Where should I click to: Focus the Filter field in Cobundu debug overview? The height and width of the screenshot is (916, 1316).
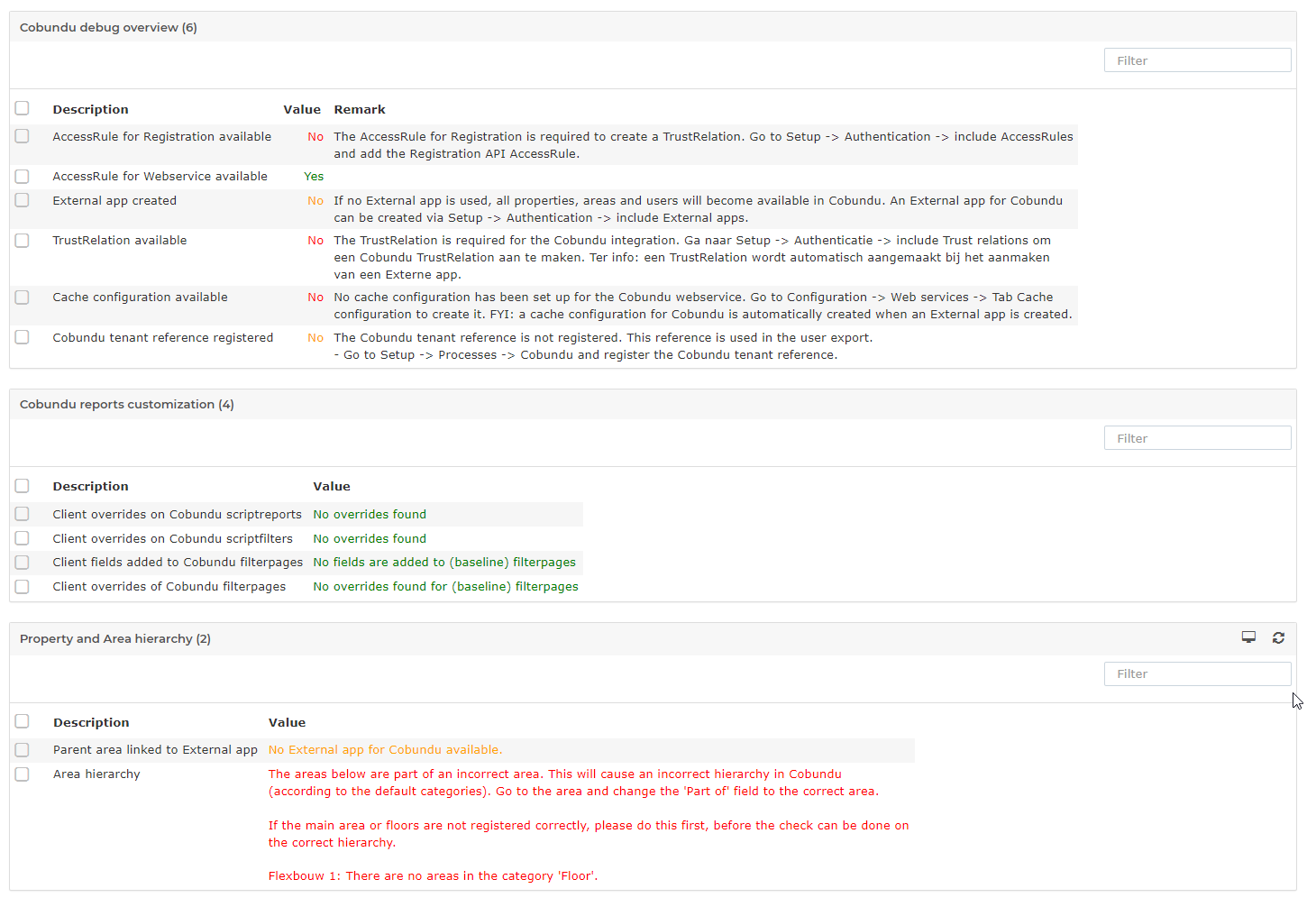[1197, 60]
